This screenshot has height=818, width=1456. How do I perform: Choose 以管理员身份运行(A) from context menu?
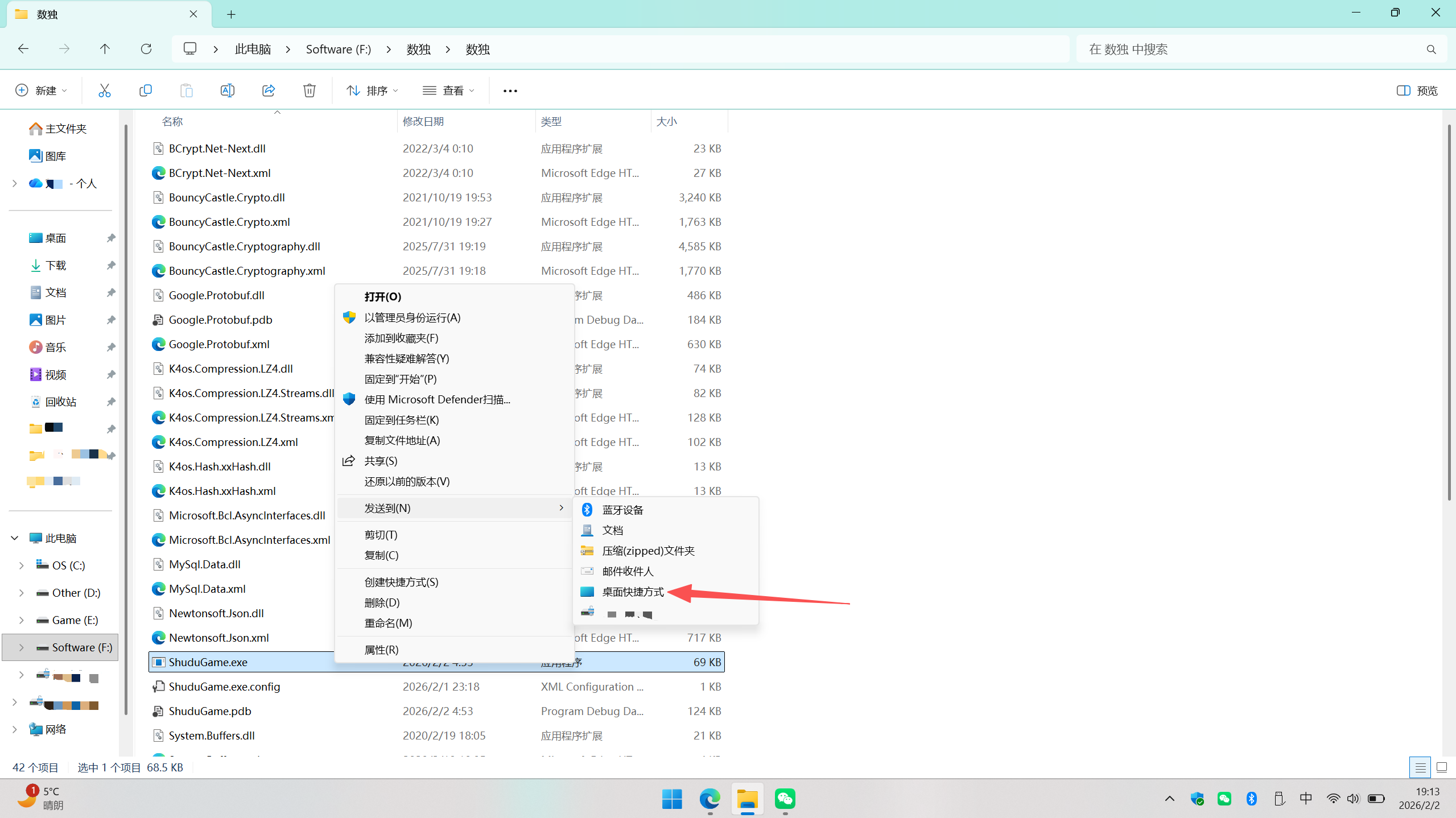pyautogui.click(x=412, y=317)
